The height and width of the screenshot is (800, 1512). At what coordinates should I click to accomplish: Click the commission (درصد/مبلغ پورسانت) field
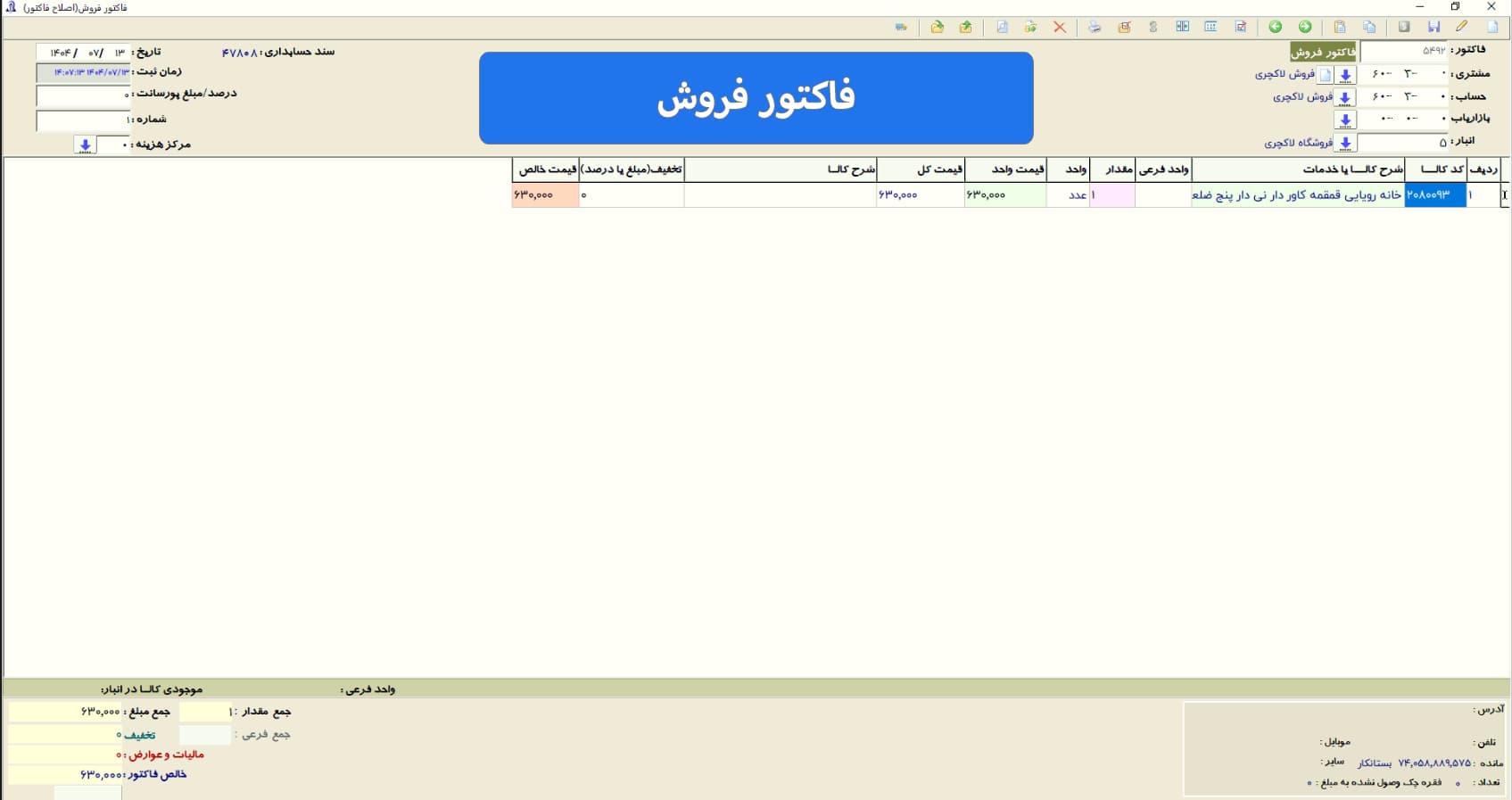coord(83,95)
